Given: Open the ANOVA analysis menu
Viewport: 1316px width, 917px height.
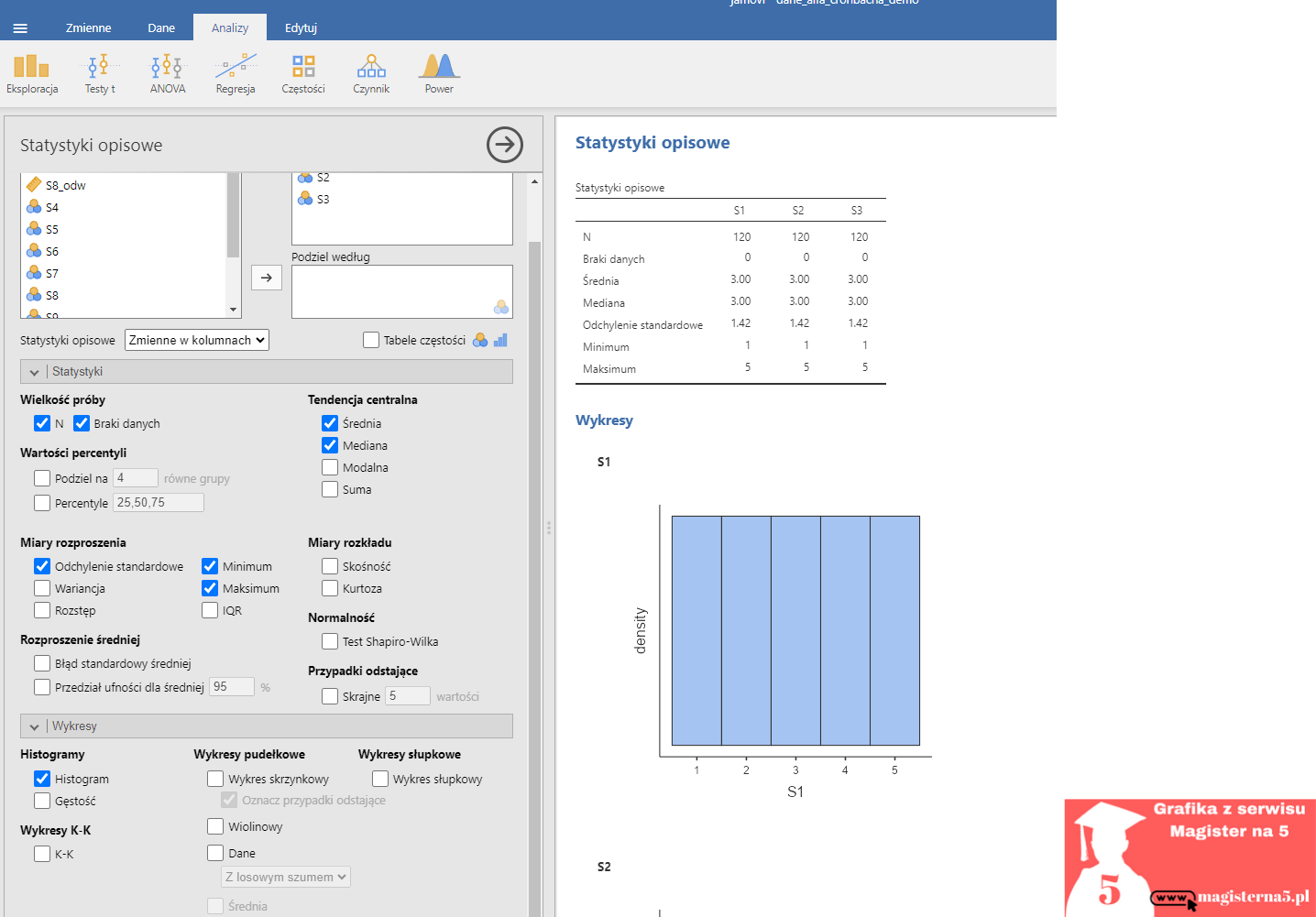Looking at the screenshot, I should point(168,73).
